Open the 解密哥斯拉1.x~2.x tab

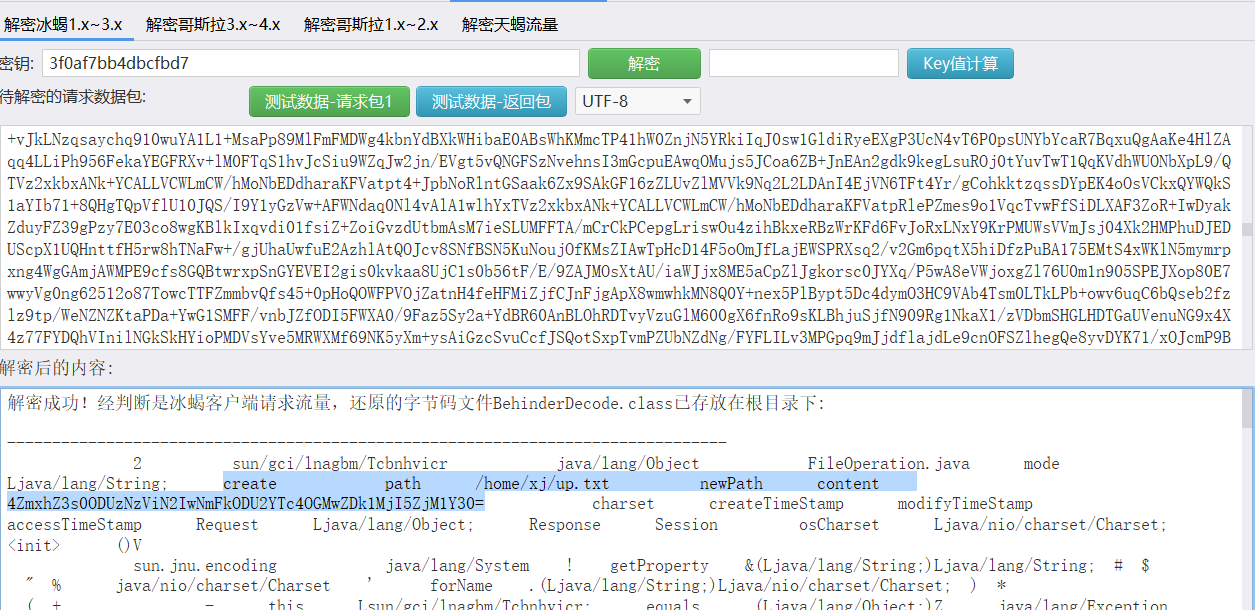pyautogui.click(x=371, y=24)
